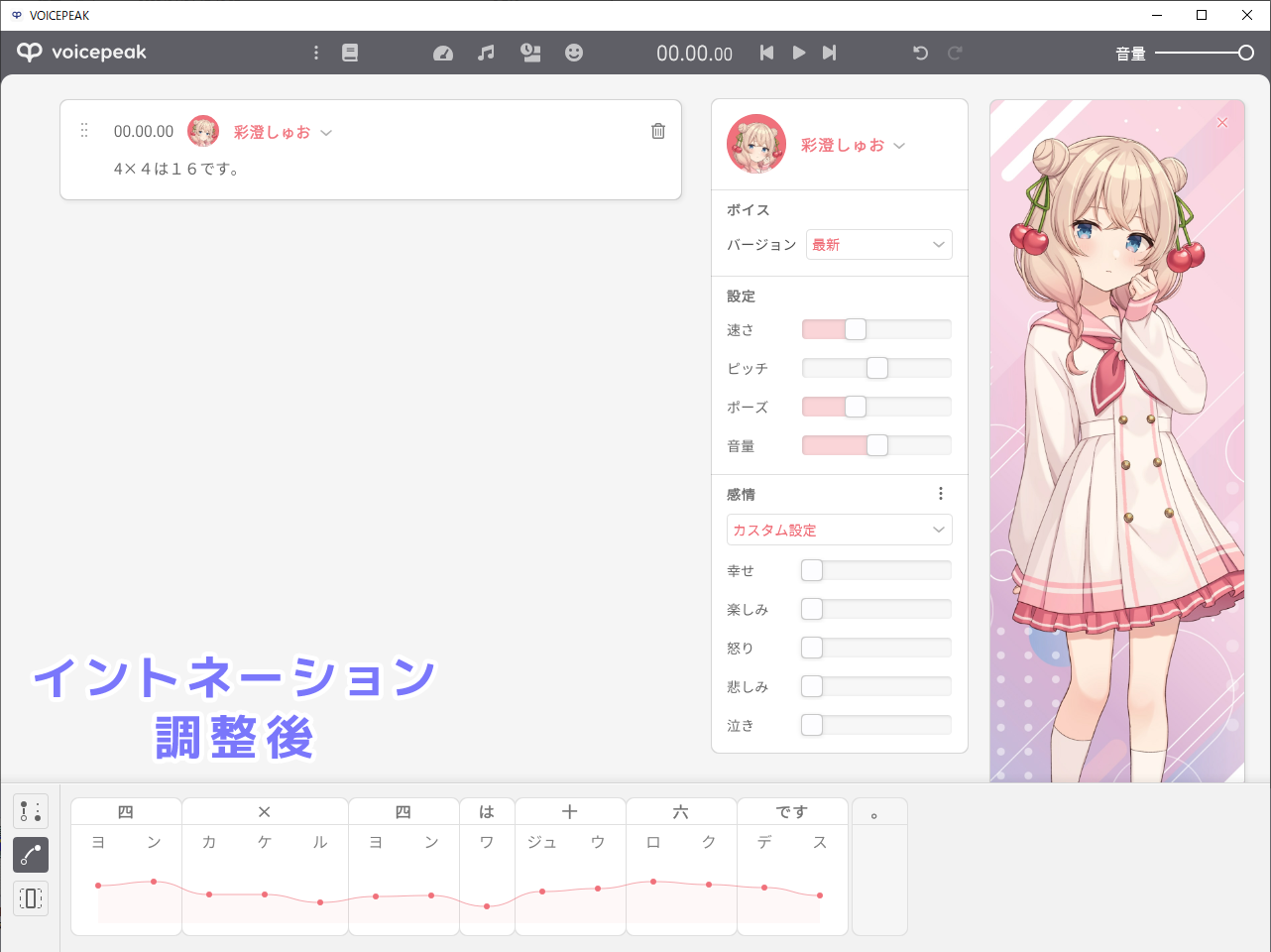This screenshot has height=952, width=1271.
Task: Select the 六 word segment
Action: coord(681,811)
